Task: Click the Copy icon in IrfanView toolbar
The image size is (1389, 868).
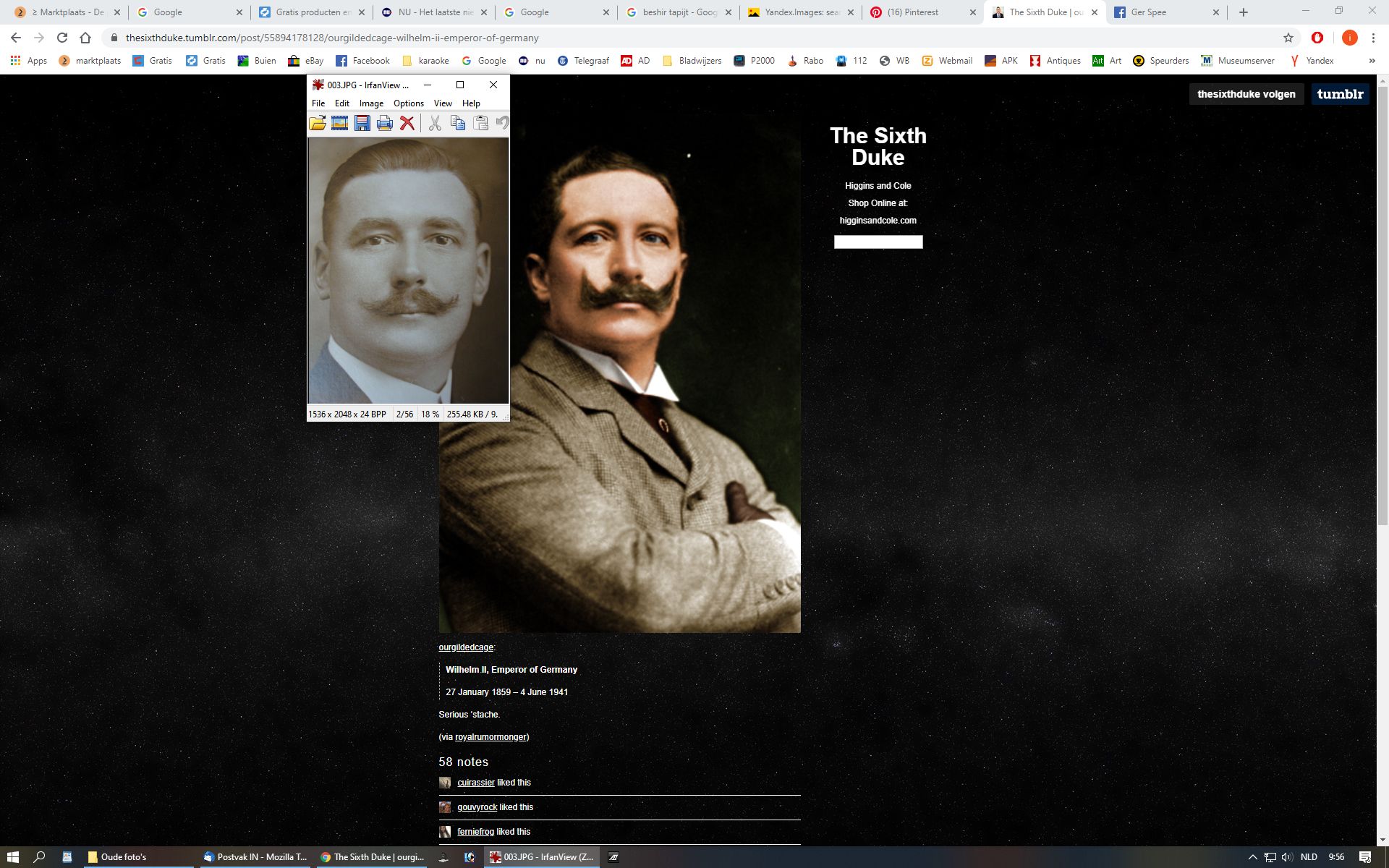Action: 458,123
